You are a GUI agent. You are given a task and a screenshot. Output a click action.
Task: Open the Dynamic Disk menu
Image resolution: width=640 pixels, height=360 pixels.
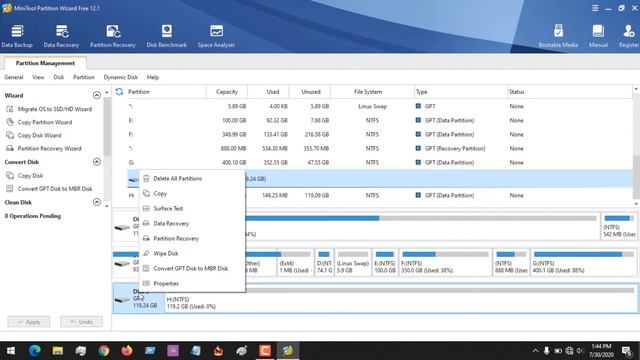pos(120,77)
